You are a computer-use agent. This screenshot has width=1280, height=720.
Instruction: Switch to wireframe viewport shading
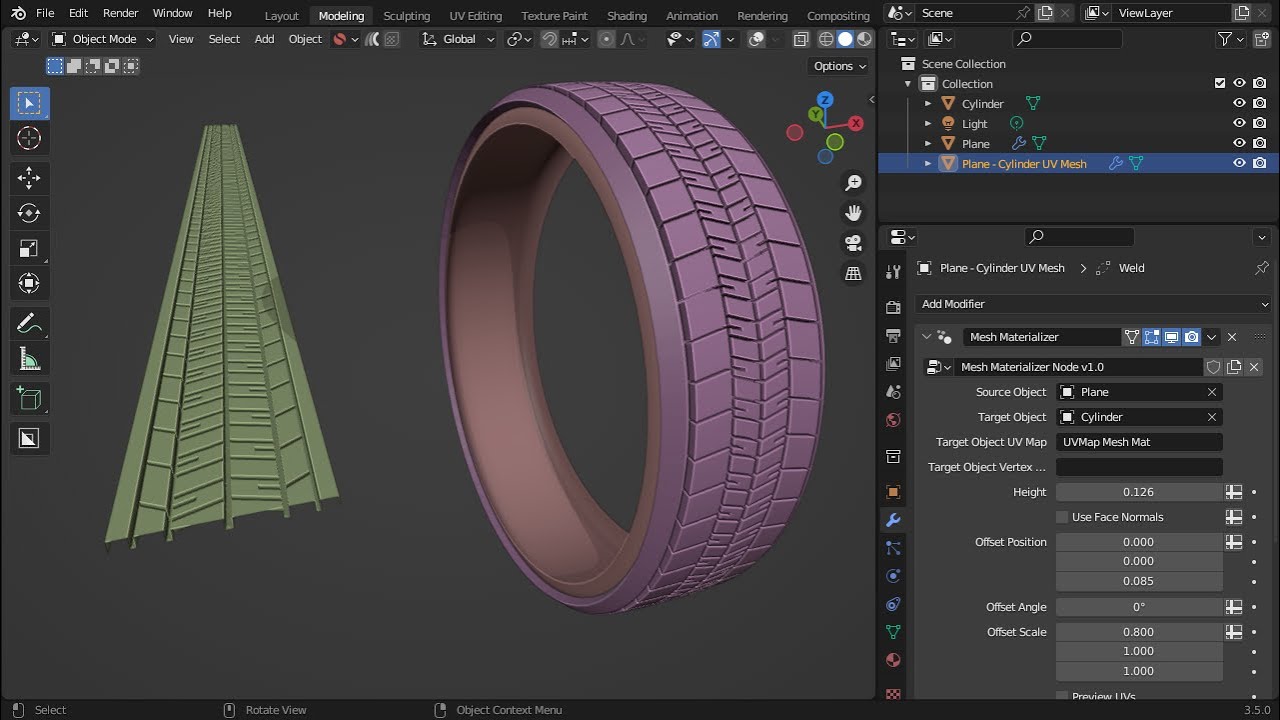pos(826,39)
